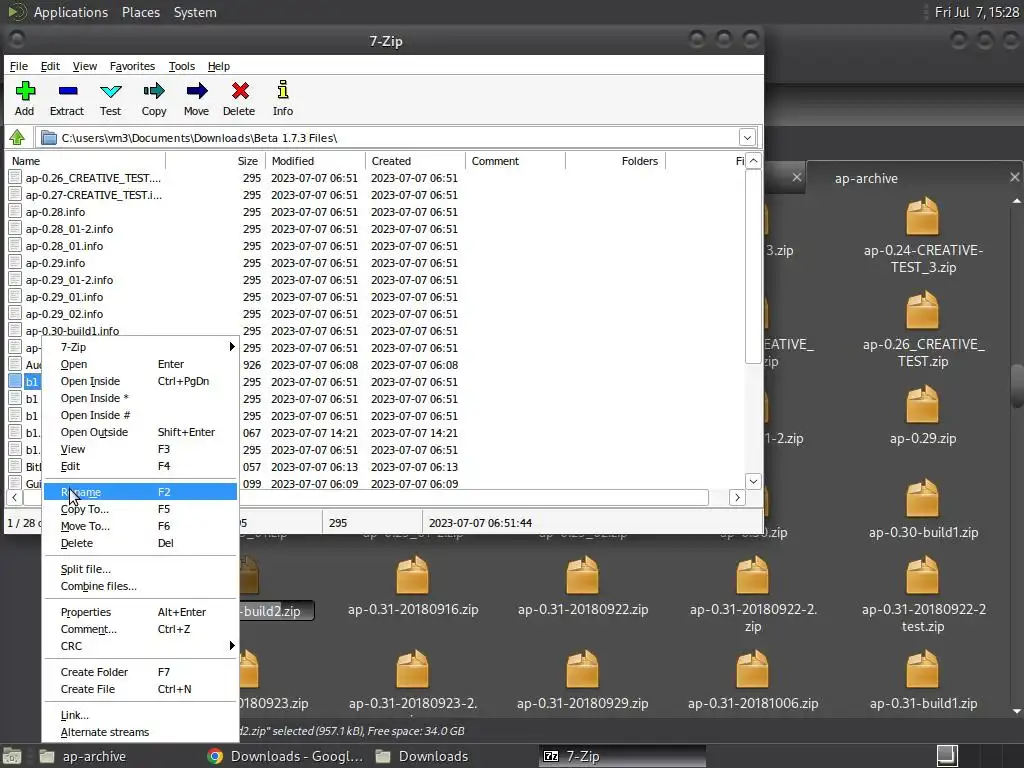
Task: Open the Places system menu
Action: pyautogui.click(x=141, y=12)
